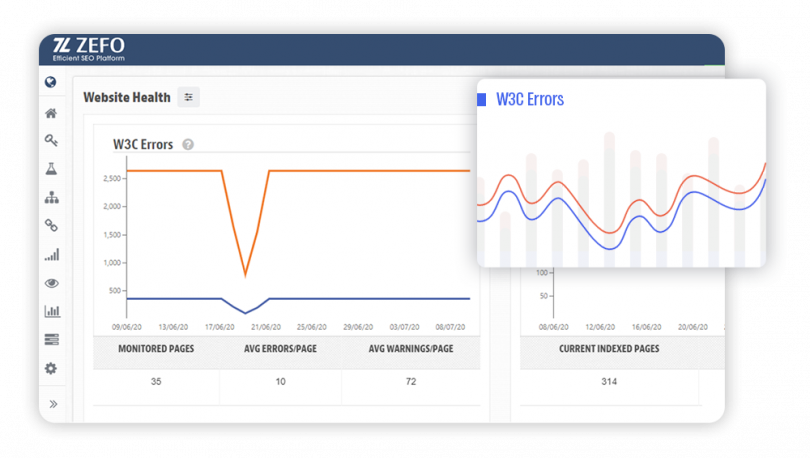
Task: Select the signal bars ranking icon
Action: coord(52,255)
